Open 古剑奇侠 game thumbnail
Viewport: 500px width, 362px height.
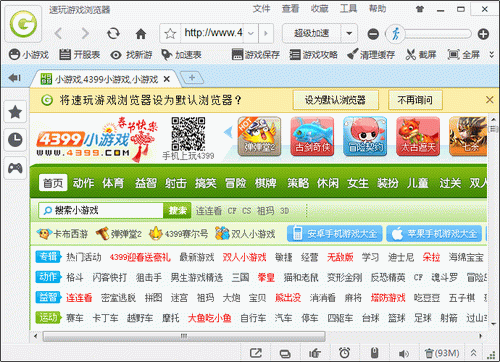(x=312, y=136)
